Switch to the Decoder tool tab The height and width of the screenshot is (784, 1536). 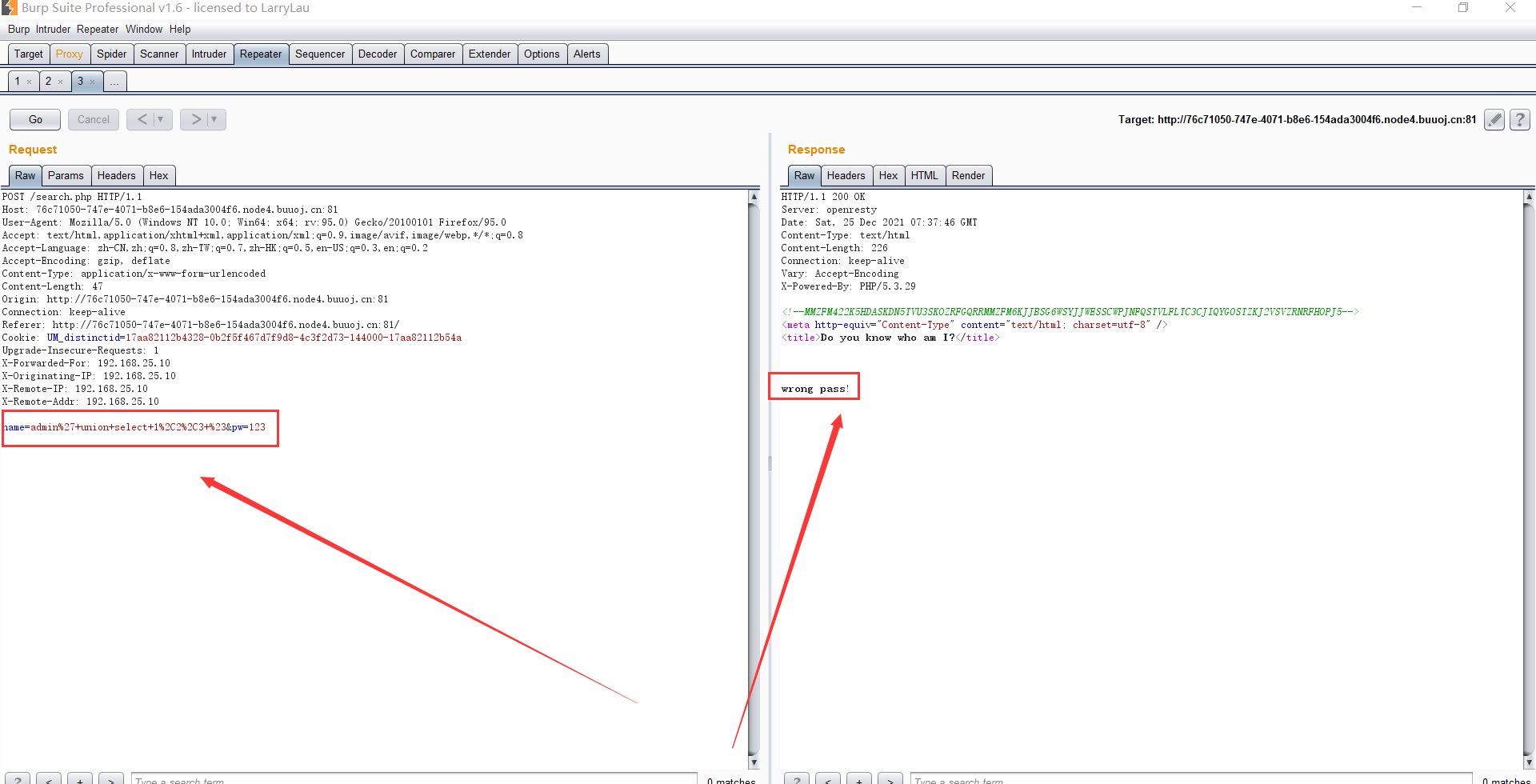pyautogui.click(x=378, y=54)
